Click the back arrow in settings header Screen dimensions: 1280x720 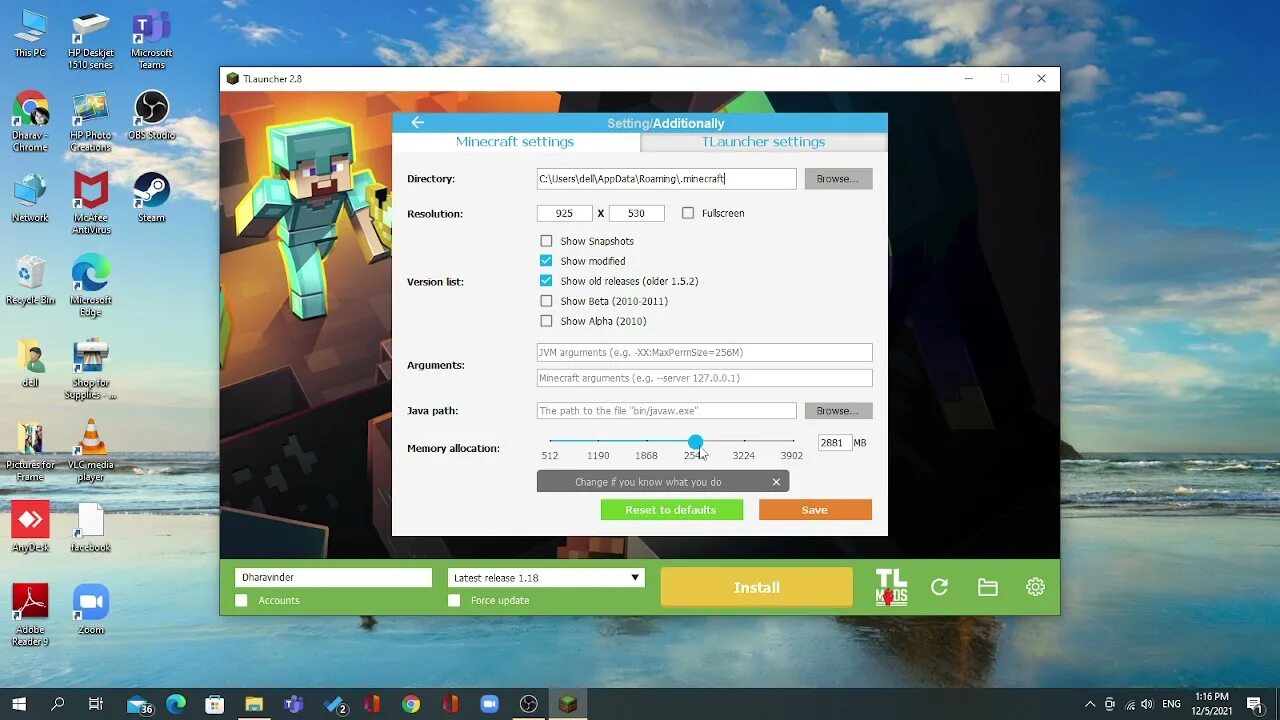[x=417, y=123]
